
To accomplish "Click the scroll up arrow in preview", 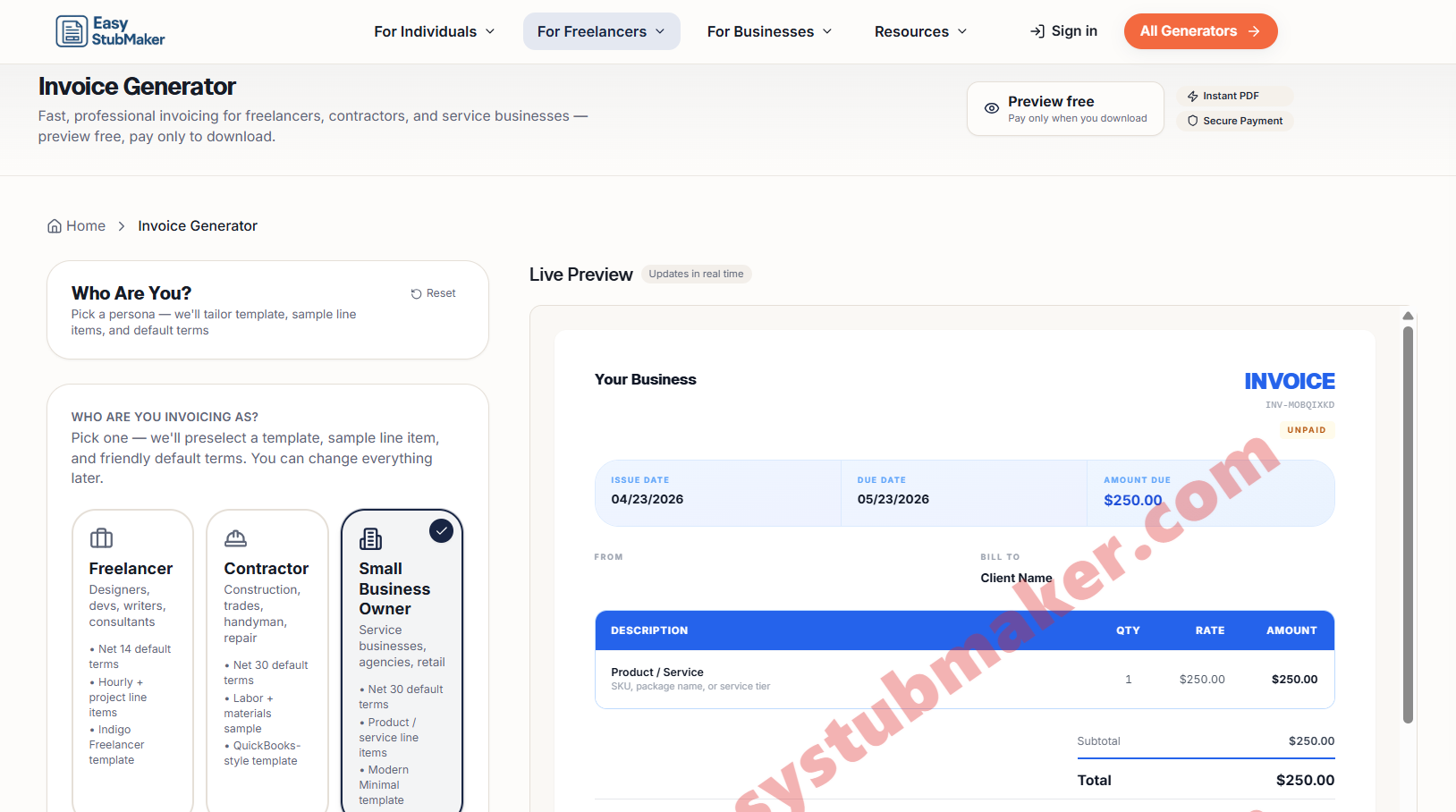I will coord(1408,316).
